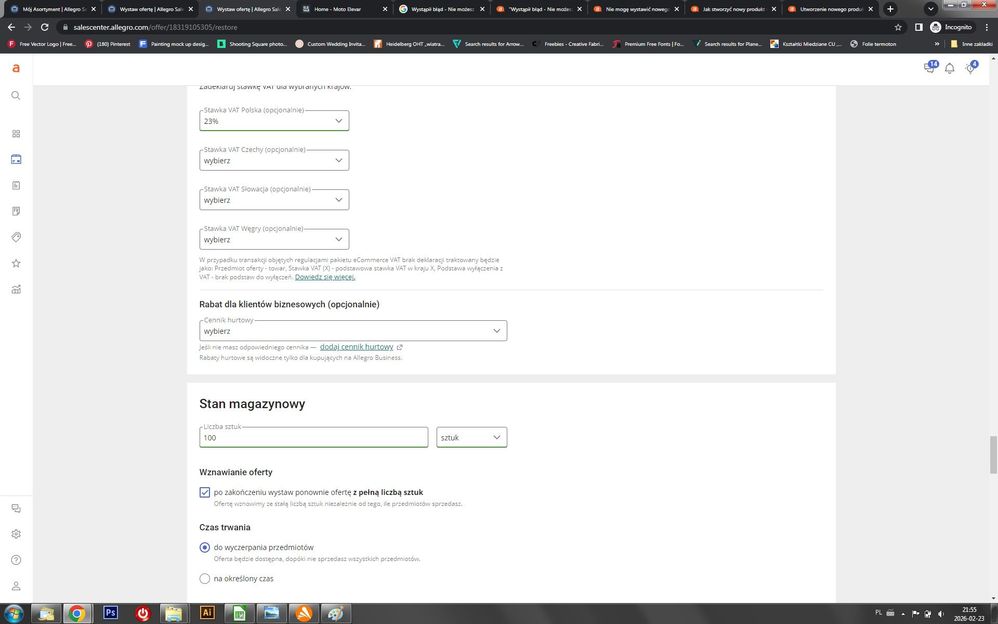Open the price tag icon in sidebar

tap(15, 238)
